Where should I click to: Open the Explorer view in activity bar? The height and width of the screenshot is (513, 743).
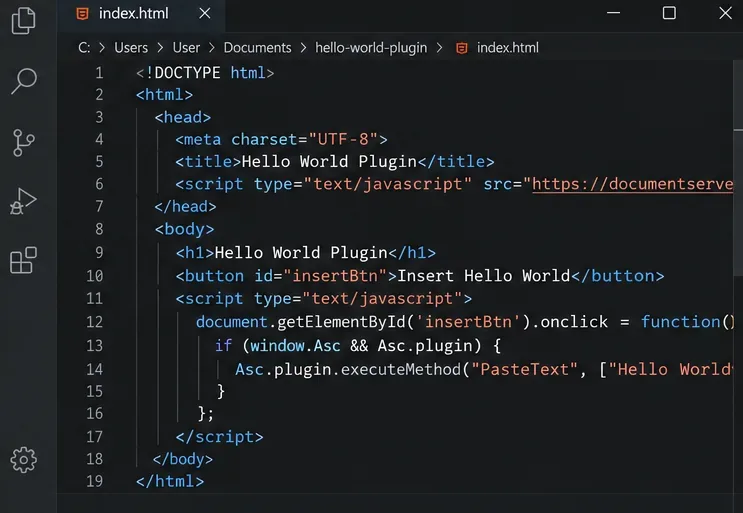tap(23, 20)
